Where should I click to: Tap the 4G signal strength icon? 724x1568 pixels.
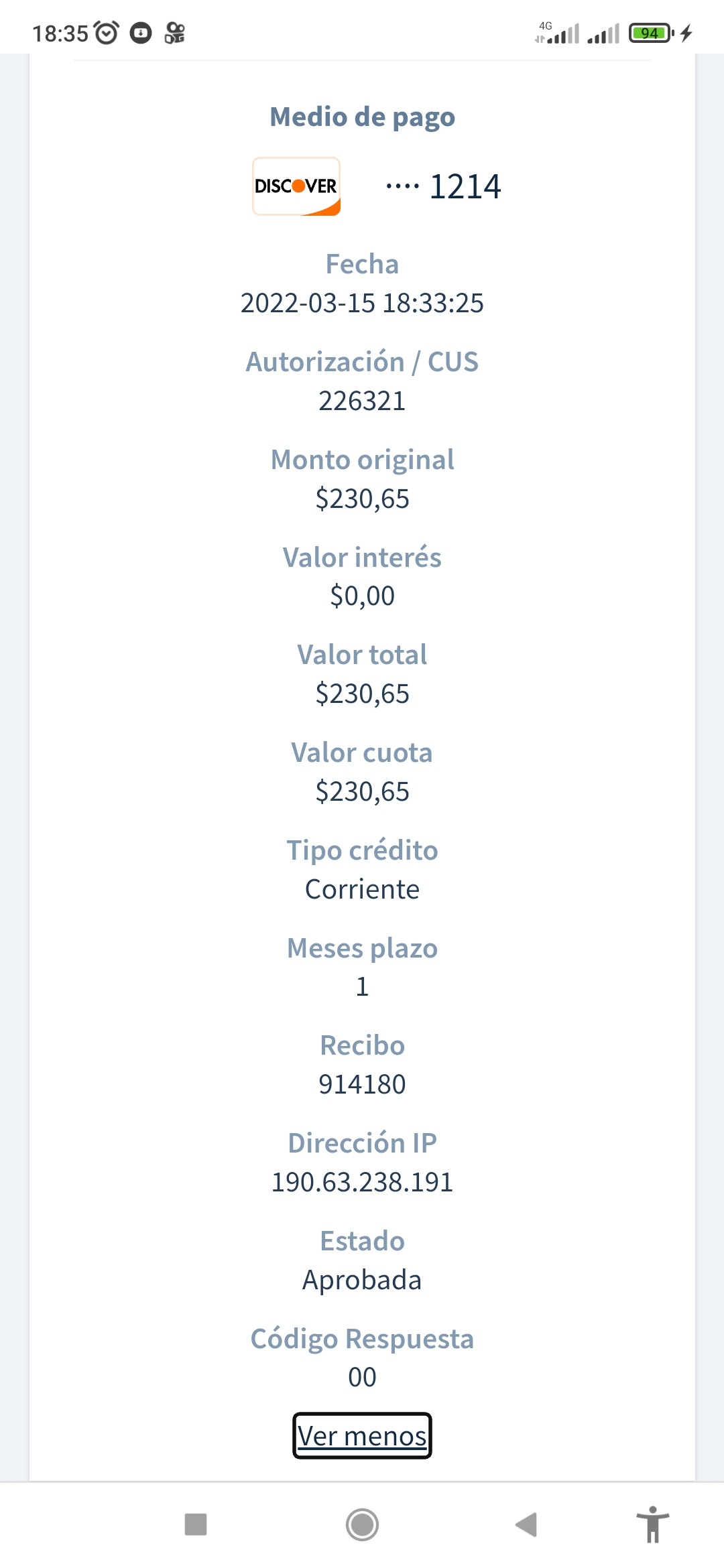tap(558, 33)
